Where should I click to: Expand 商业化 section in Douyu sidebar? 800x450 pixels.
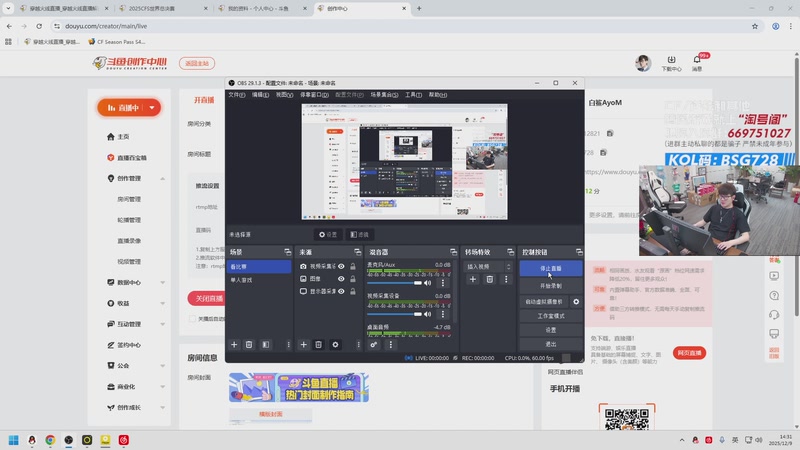[x=163, y=387]
